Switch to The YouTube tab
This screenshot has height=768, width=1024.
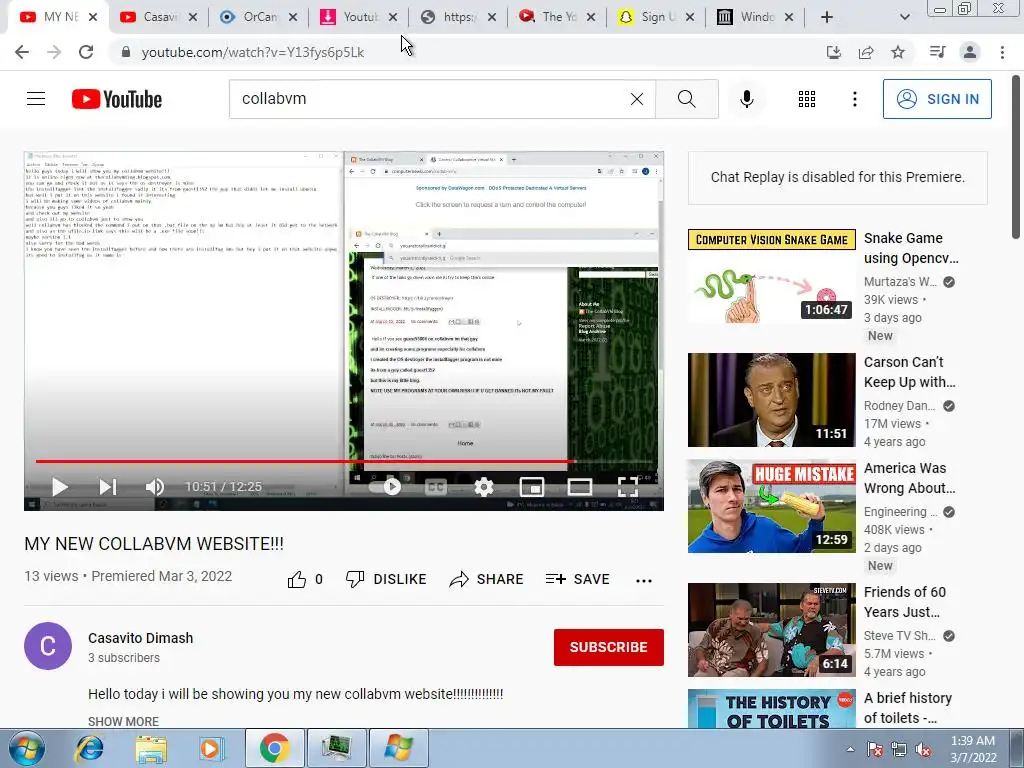tap(556, 17)
